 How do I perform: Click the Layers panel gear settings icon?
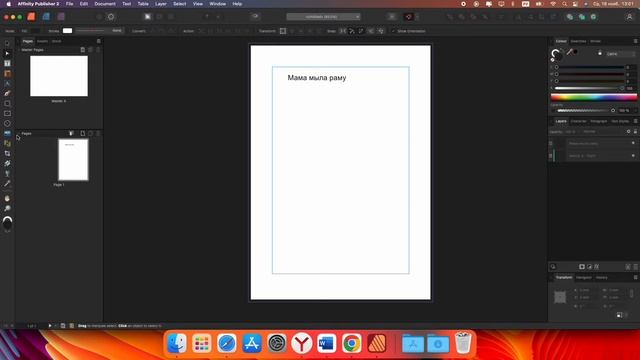click(x=629, y=131)
